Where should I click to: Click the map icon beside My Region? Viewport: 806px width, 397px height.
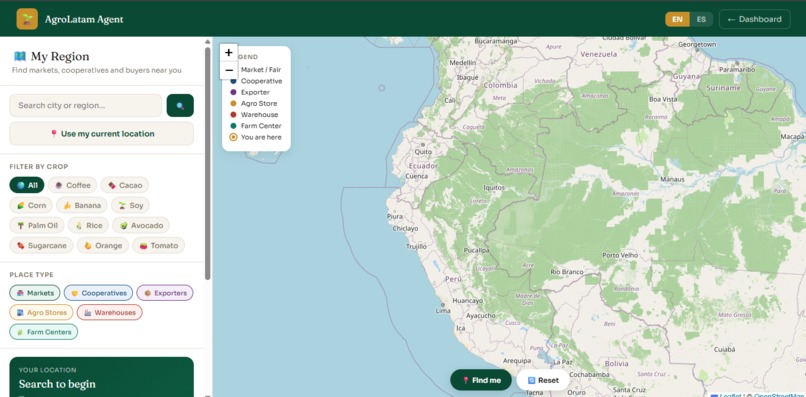tap(20, 56)
